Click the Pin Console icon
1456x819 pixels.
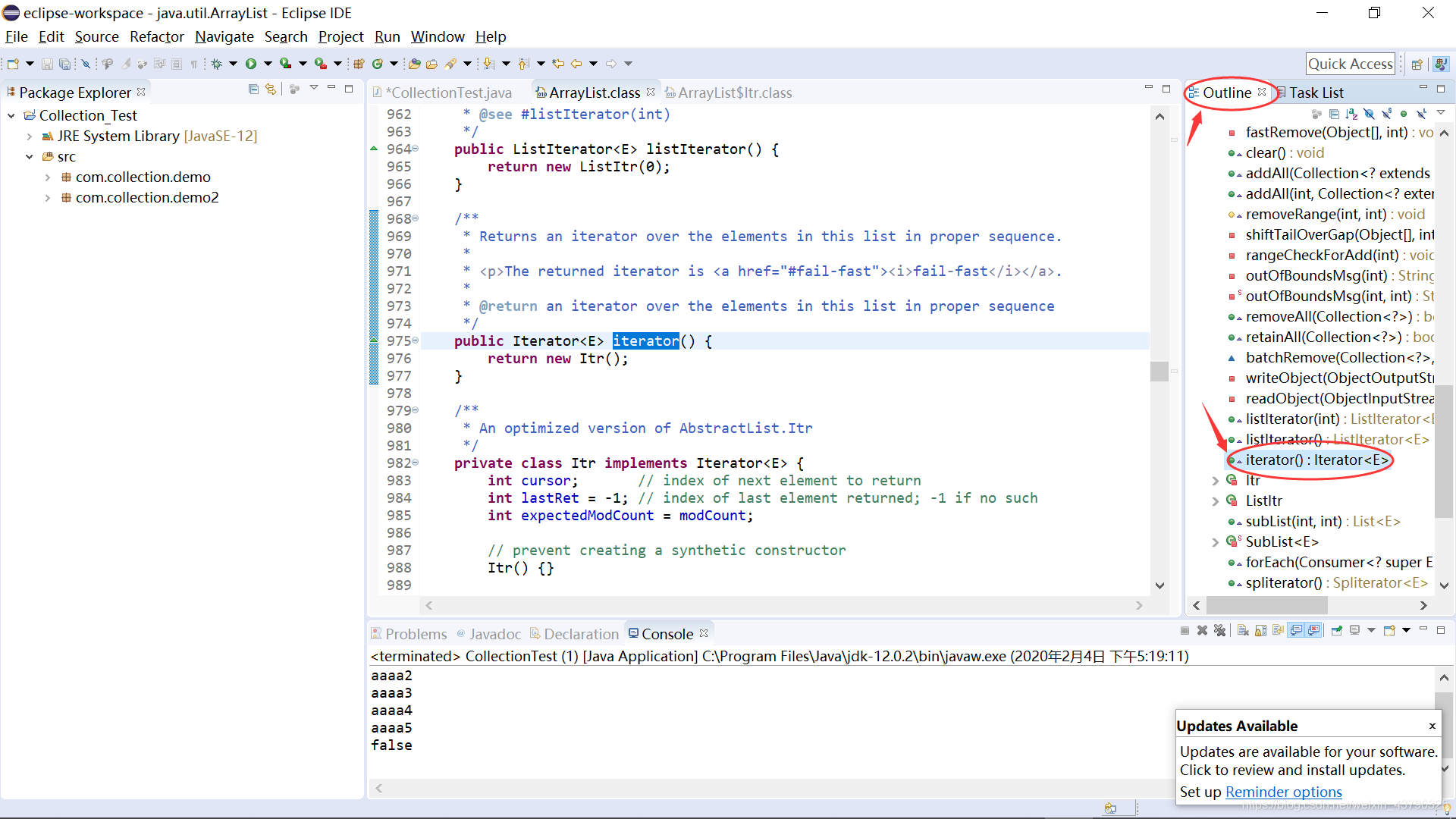pos(1336,630)
